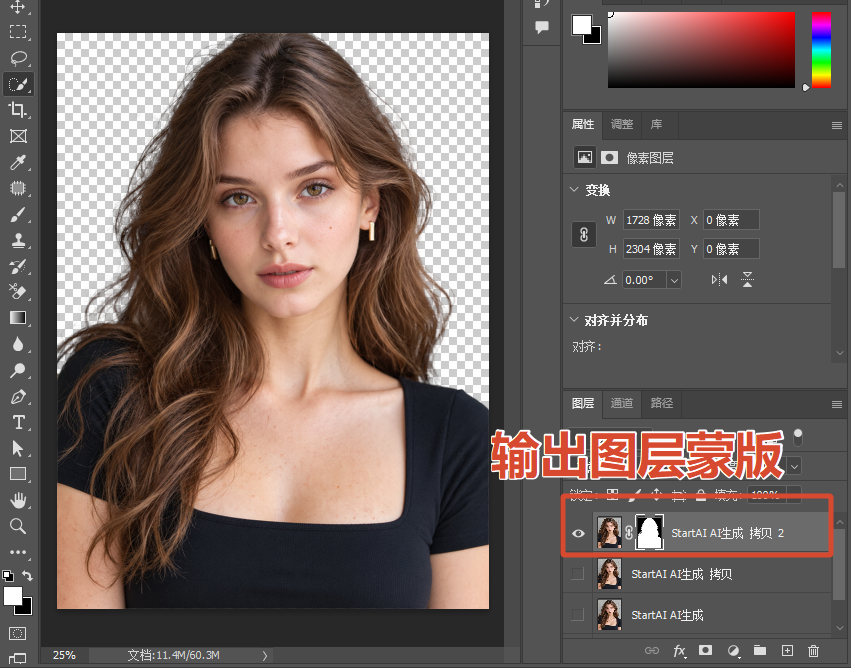Viewport: 851px width, 668px height.
Task: Open the status bar document info arrow
Action: point(265,656)
